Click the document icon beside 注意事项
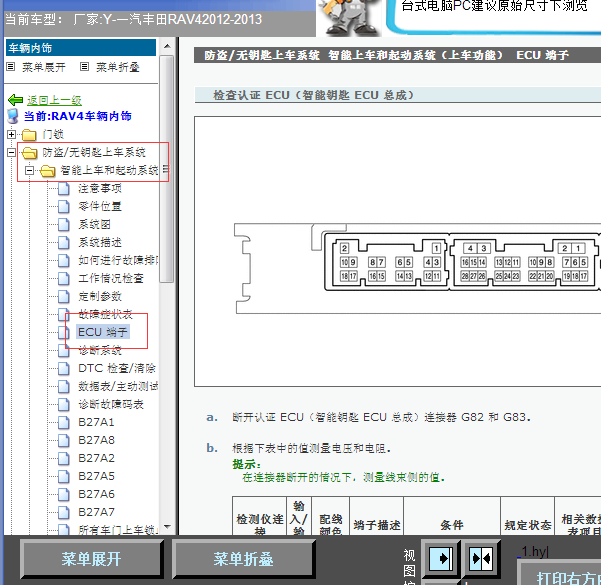The height and width of the screenshot is (585, 601). coord(64,189)
